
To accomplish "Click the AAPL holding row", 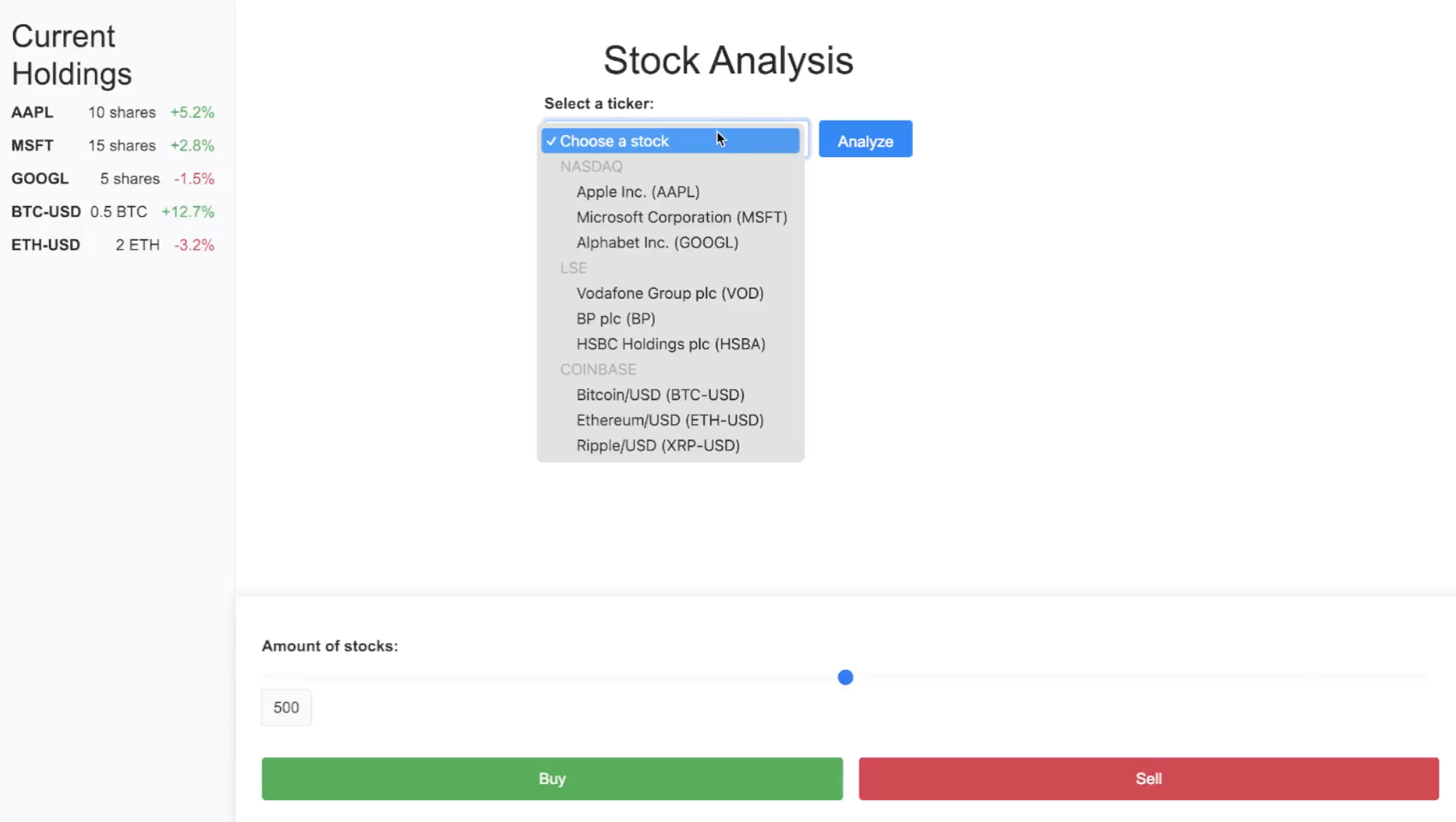I will [x=112, y=112].
